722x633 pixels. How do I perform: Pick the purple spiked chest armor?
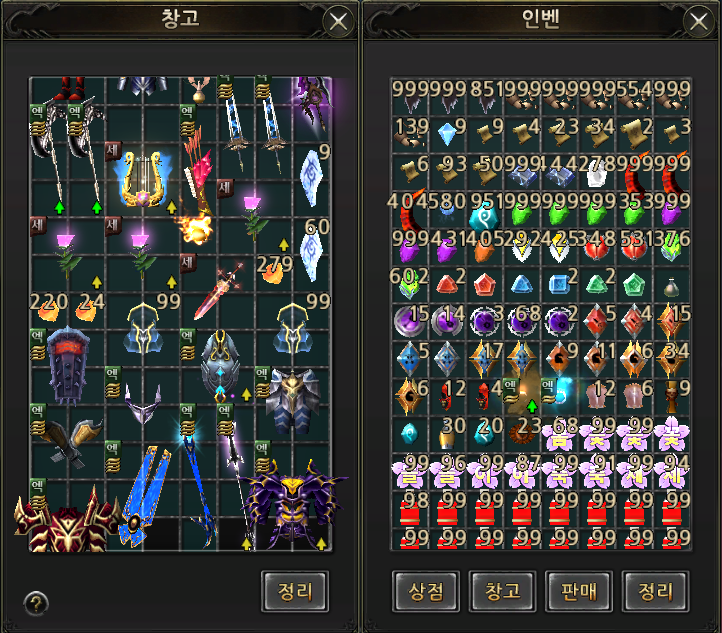click(x=293, y=504)
